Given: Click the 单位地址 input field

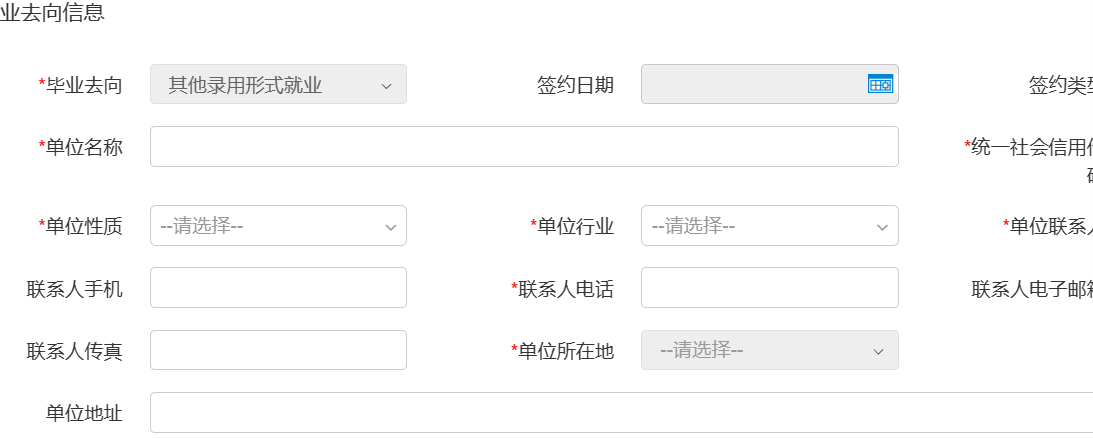Looking at the screenshot, I should (620, 412).
